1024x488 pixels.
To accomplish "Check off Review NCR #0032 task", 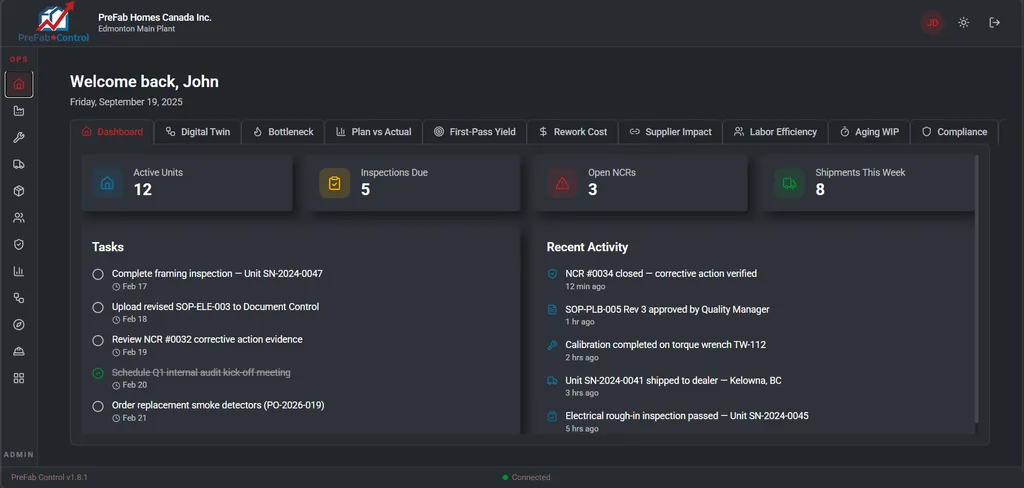I will click(98, 340).
